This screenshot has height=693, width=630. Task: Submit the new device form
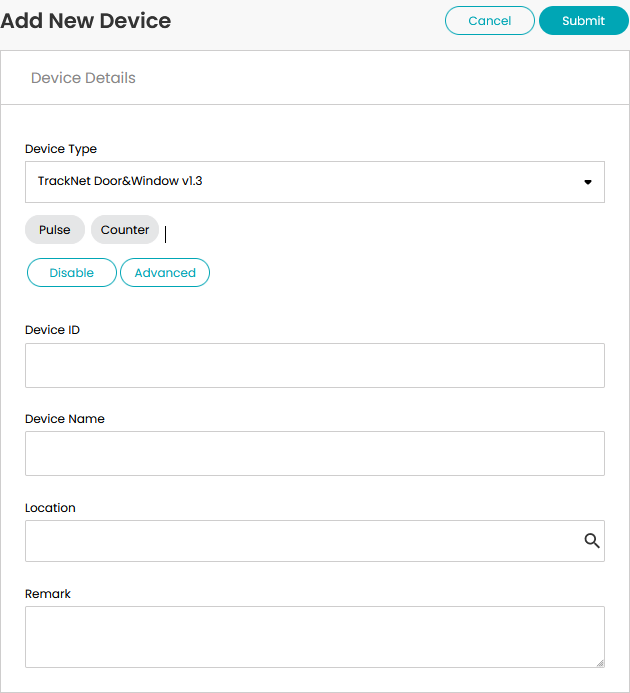pos(584,21)
